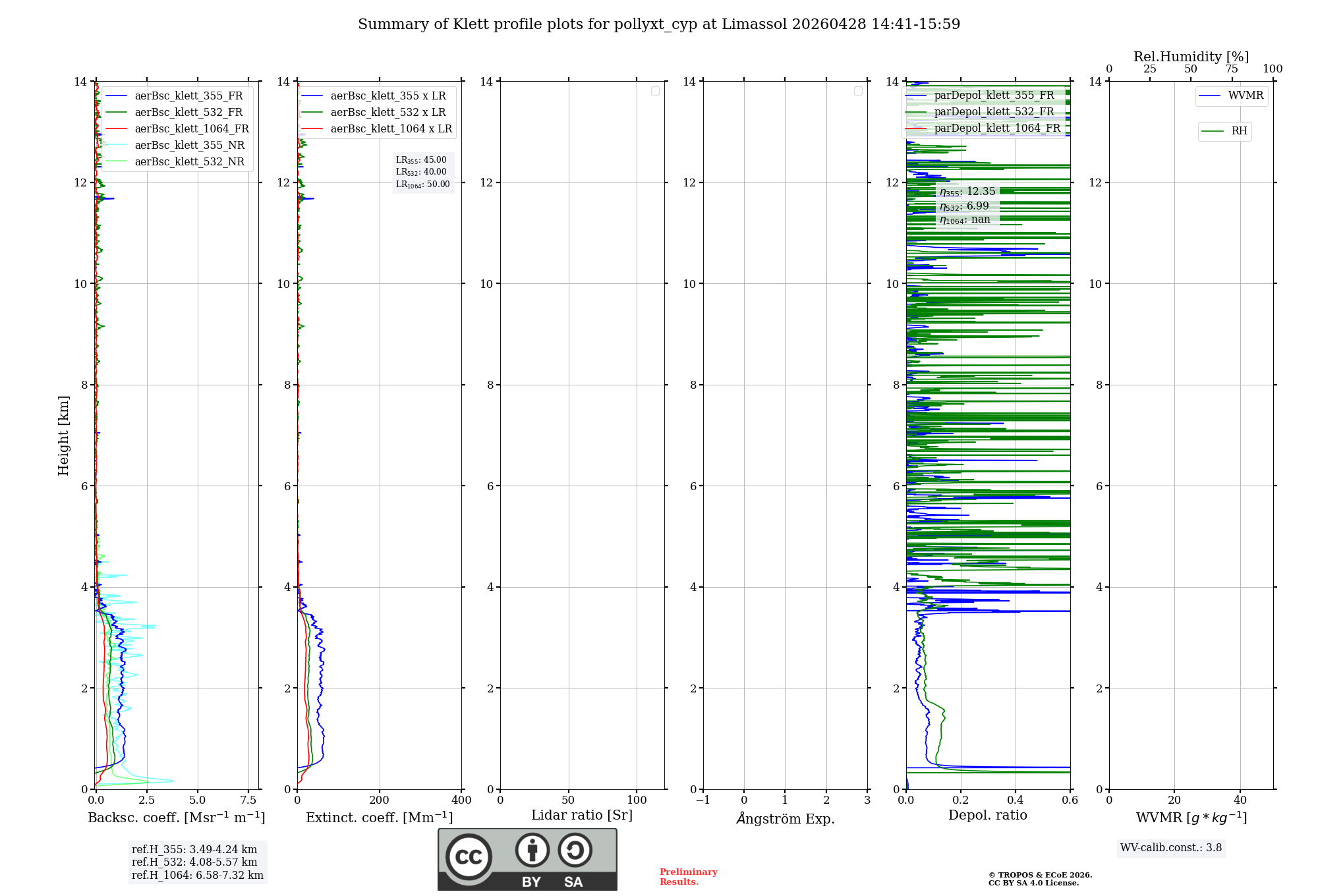Viewport: 1318px width, 896px height.
Task: Click the WV-calib.const. 3.8 label
Action: pos(1171,848)
